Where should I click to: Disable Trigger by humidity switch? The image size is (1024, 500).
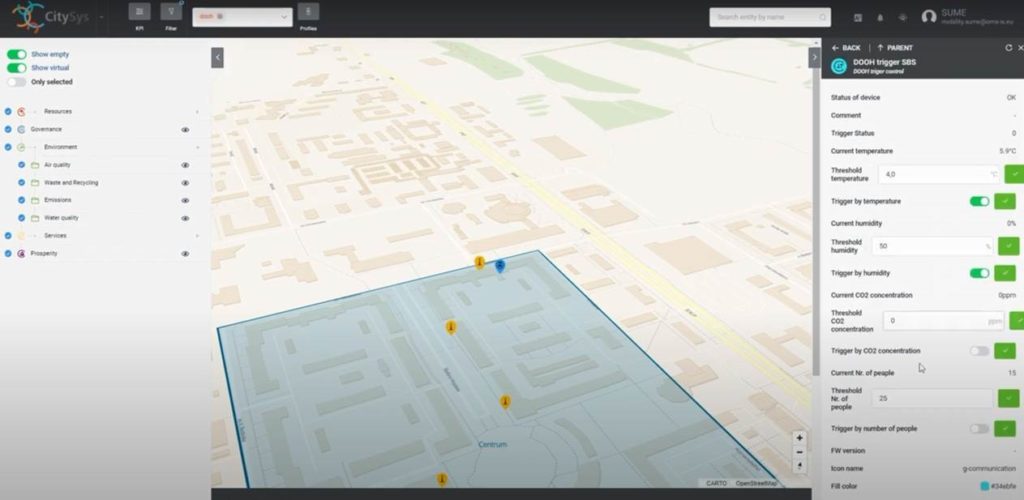(980, 273)
